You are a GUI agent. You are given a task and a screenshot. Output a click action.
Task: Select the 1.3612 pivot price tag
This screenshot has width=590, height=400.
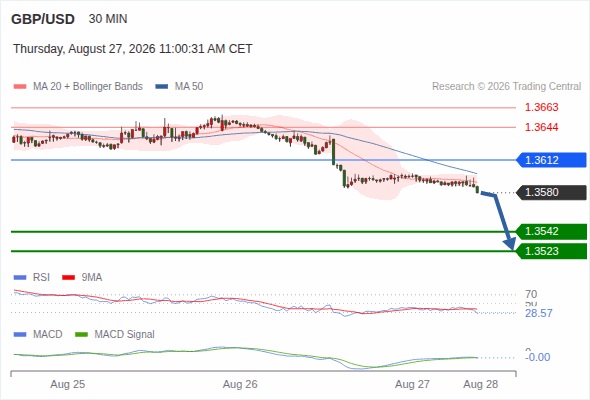(x=551, y=160)
